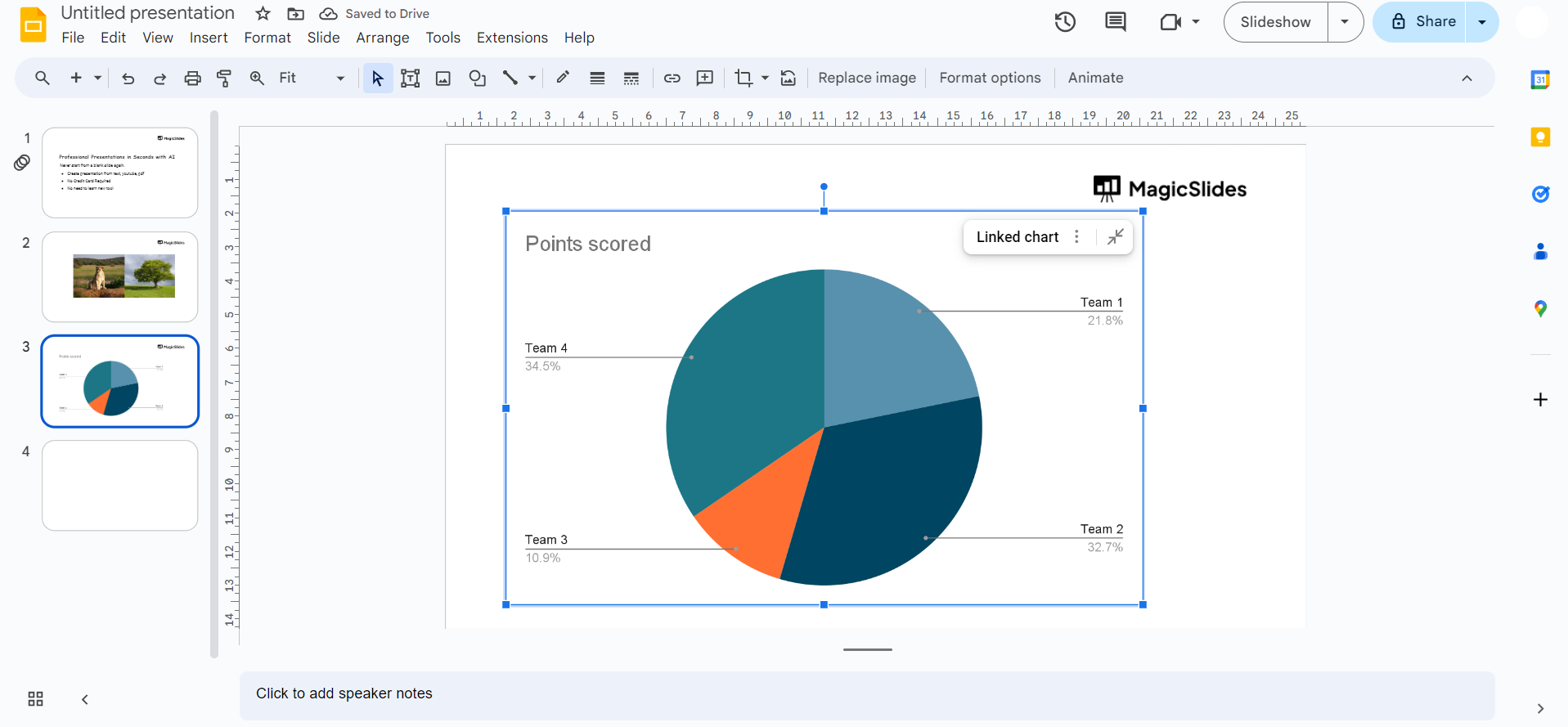Select the crop image tool
The width and height of the screenshot is (1568, 727).
click(743, 79)
